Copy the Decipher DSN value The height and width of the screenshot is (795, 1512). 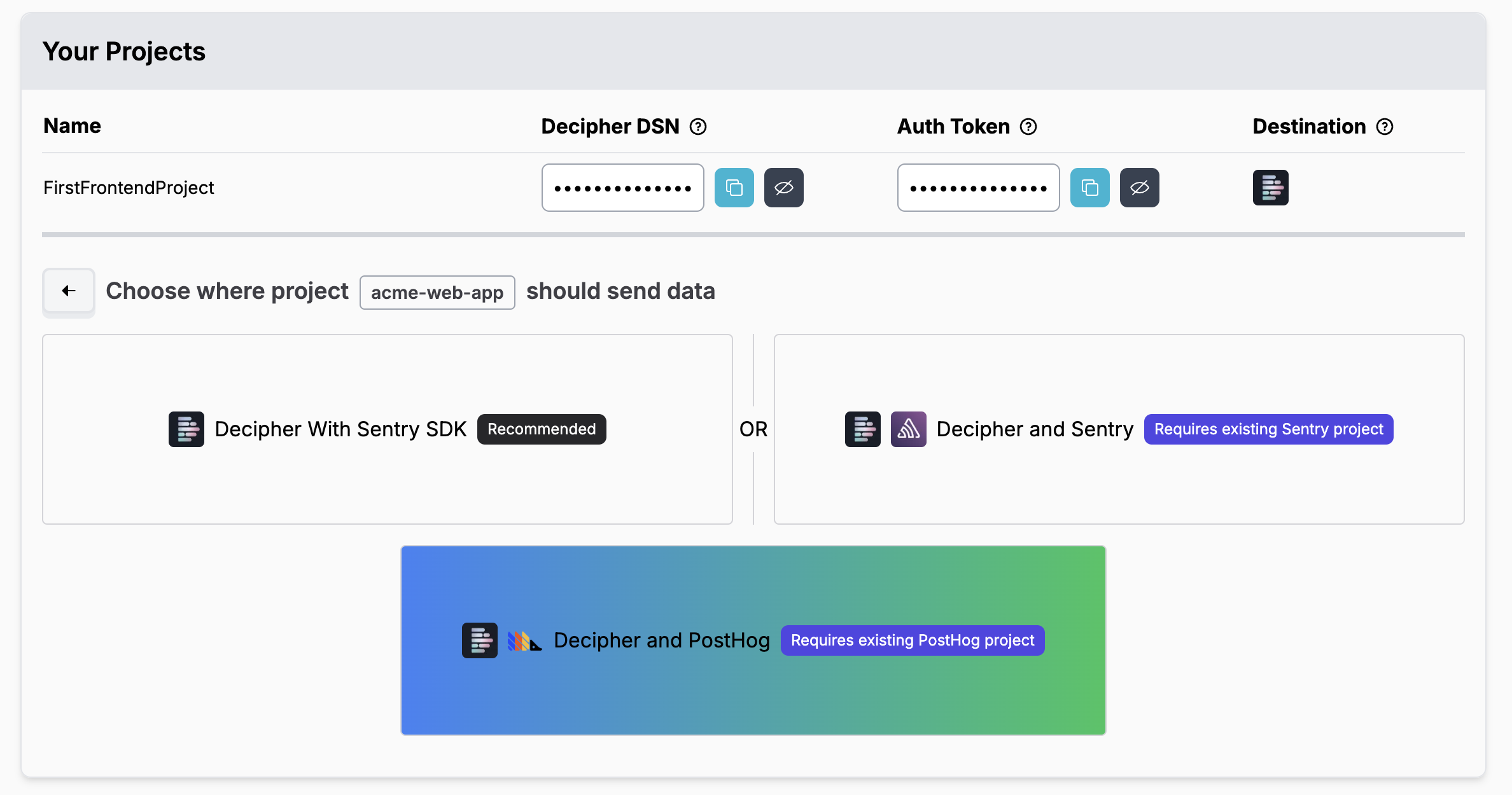tap(734, 188)
